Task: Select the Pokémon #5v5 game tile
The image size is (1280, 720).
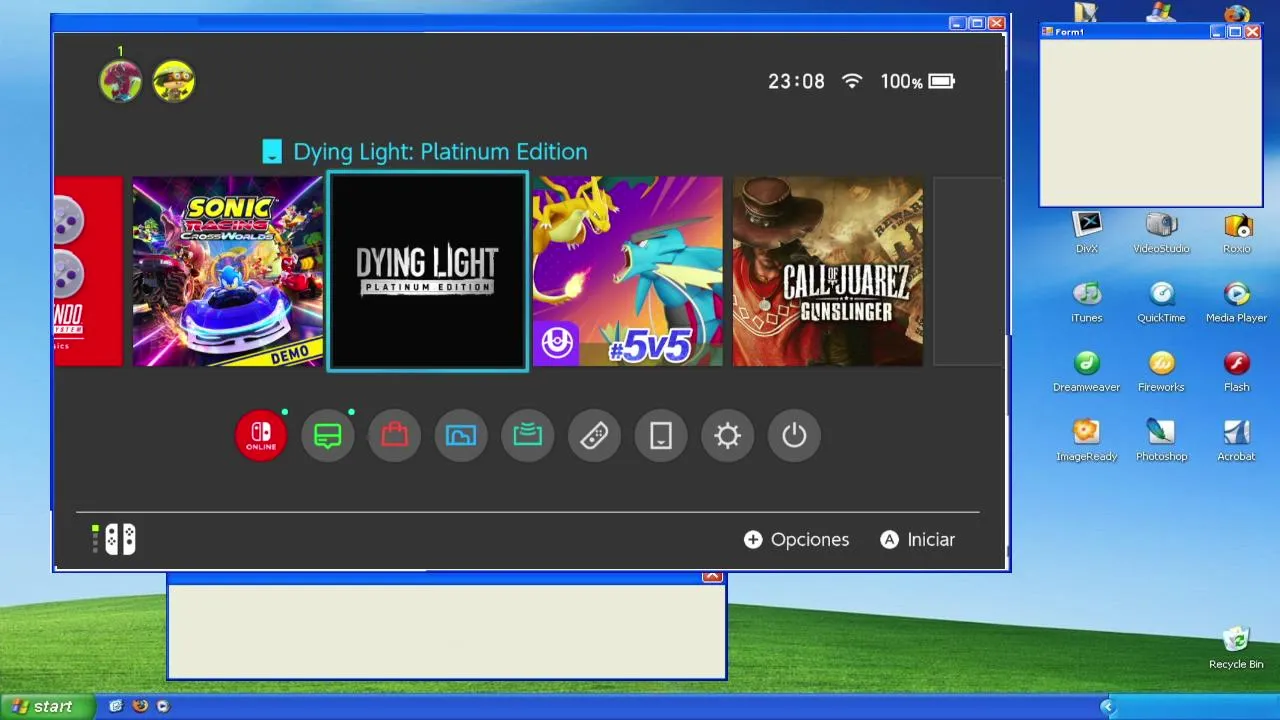Action: click(x=628, y=272)
